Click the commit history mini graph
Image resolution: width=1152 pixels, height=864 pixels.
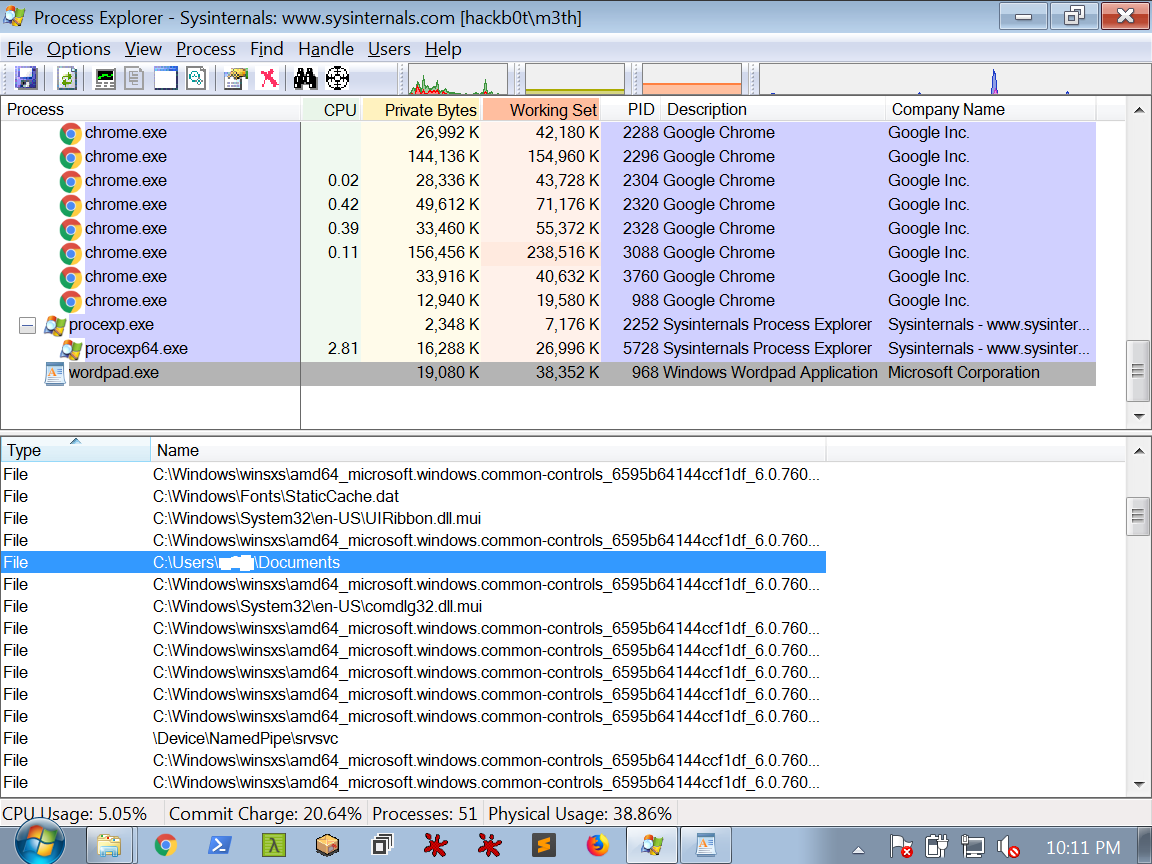(575, 79)
